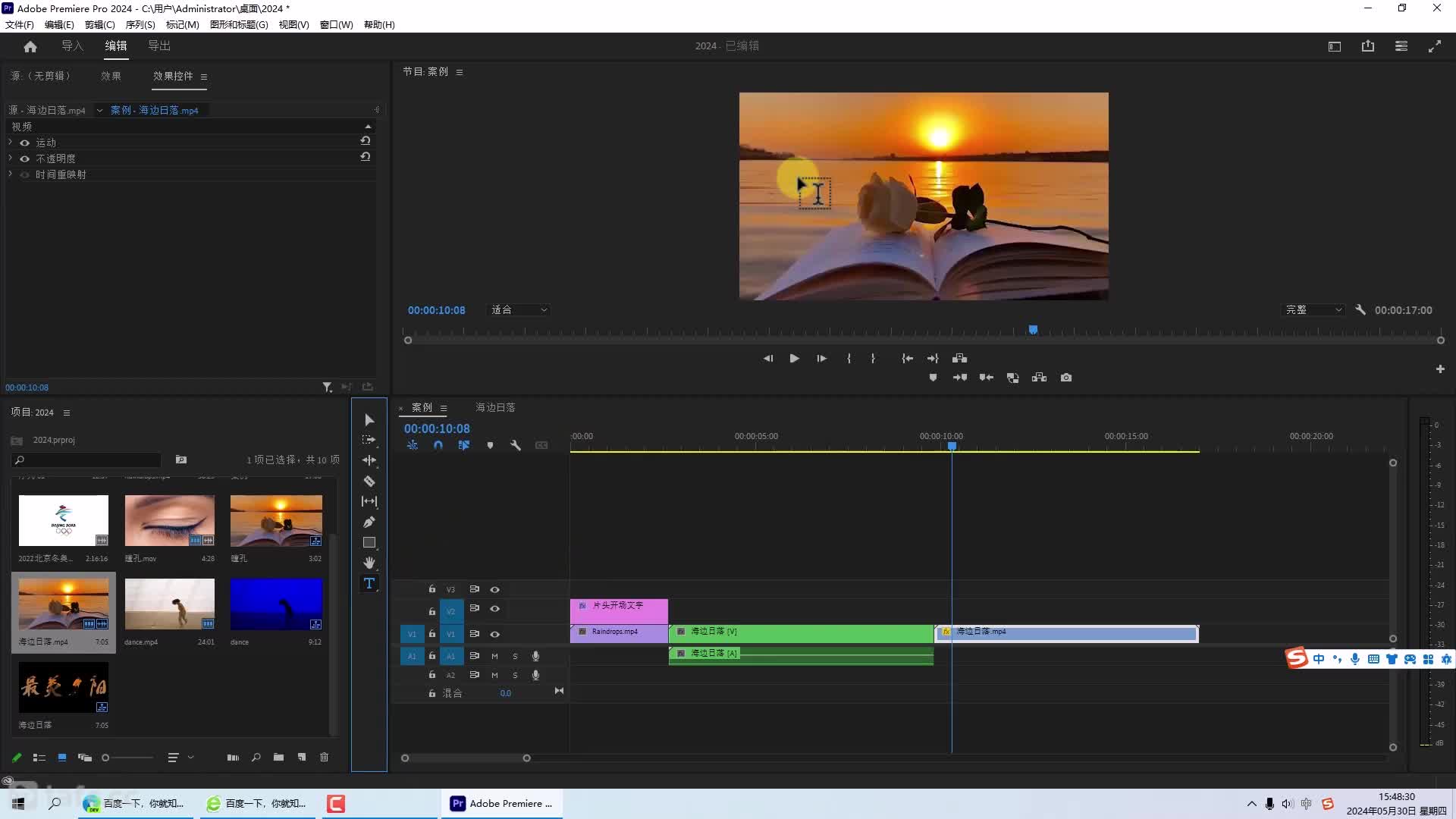Open the 文件(F) menu
This screenshot has height=819, width=1456.
click(20, 25)
